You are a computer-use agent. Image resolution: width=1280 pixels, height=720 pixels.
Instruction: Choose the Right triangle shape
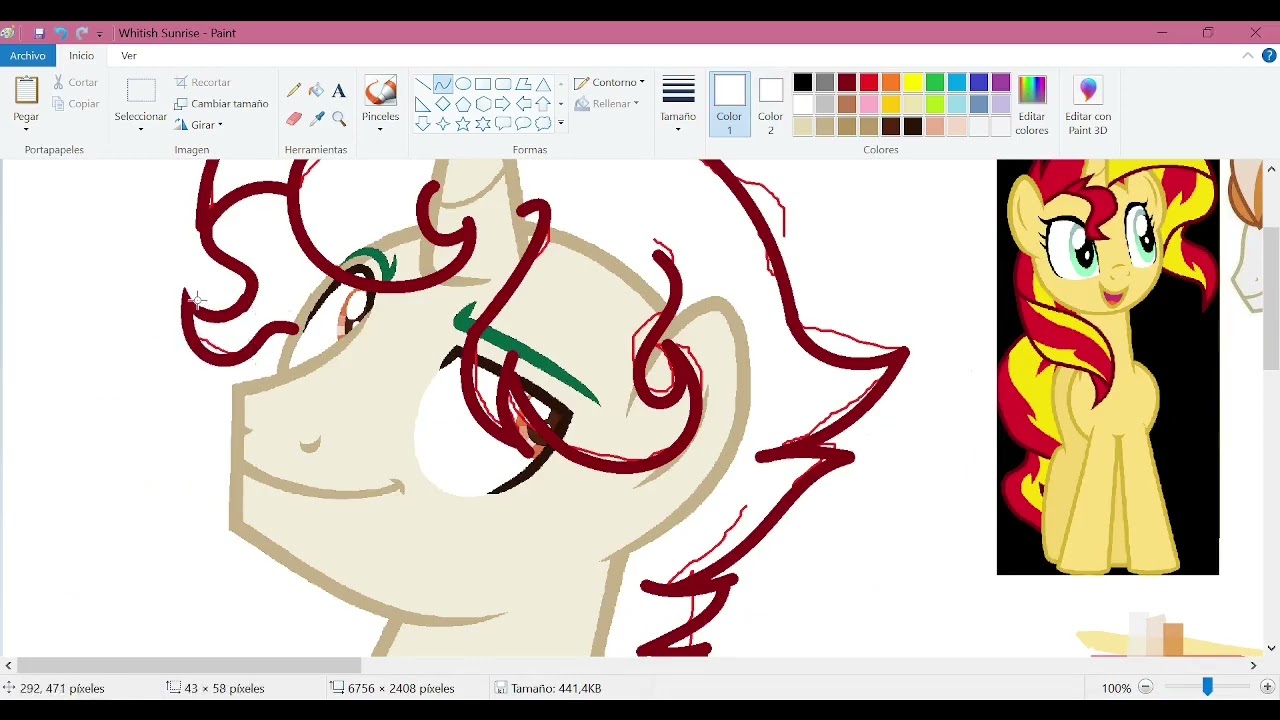point(423,104)
